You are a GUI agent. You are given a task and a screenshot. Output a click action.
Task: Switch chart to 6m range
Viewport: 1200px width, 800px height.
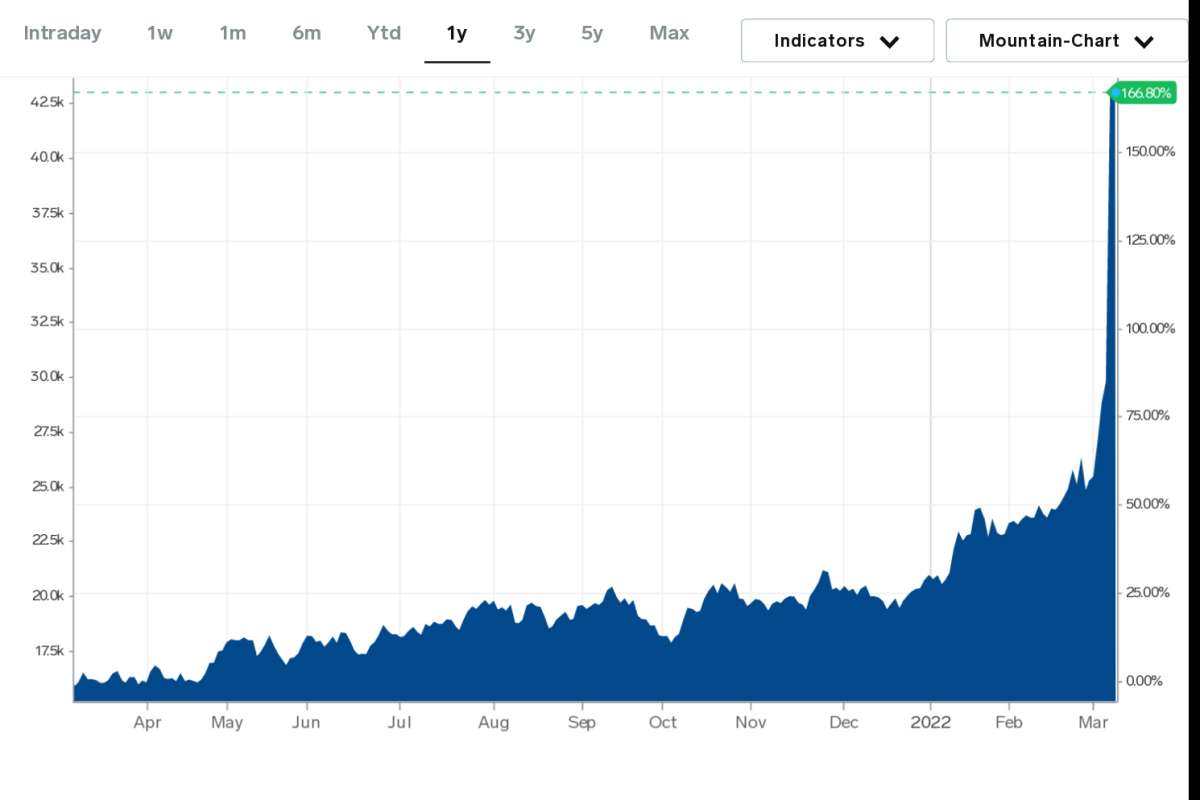click(307, 33)
